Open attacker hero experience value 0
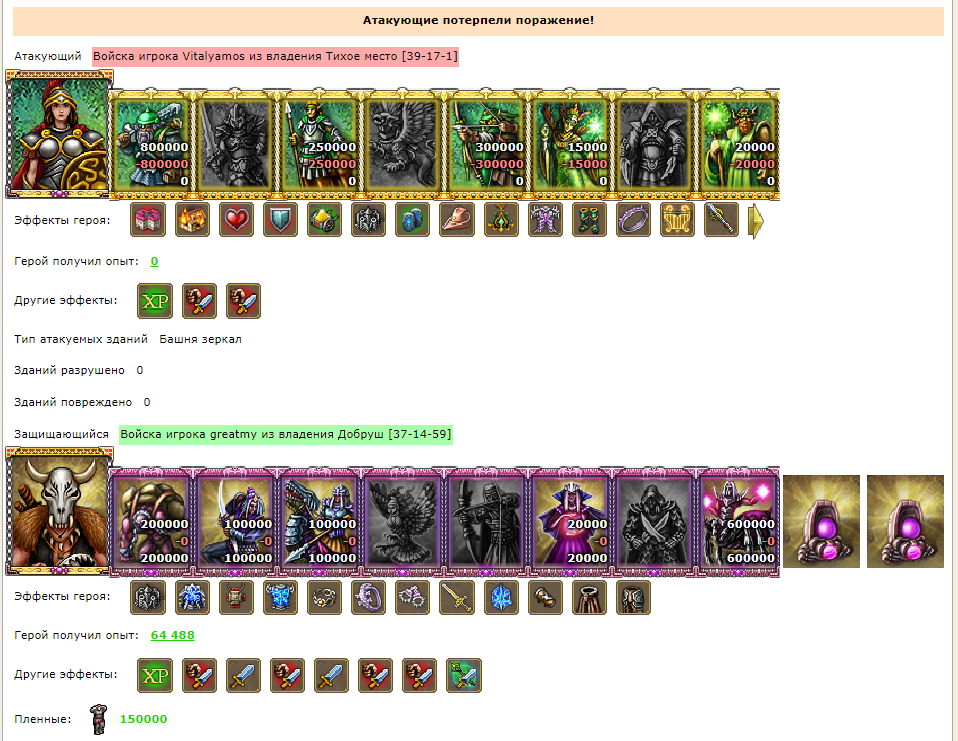The height and width of the screenshot is (741, 958). point(155,261)
